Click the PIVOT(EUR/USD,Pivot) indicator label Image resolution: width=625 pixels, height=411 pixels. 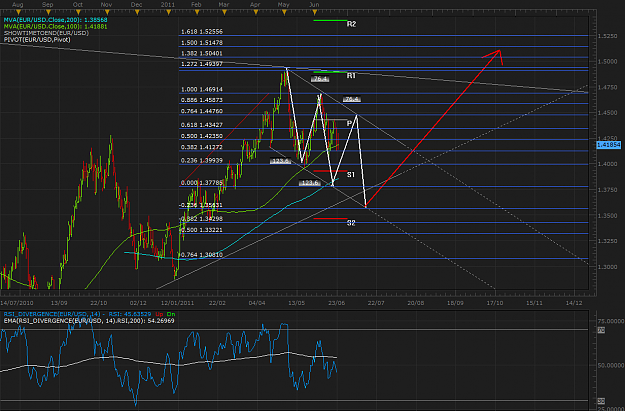point(37,40)
